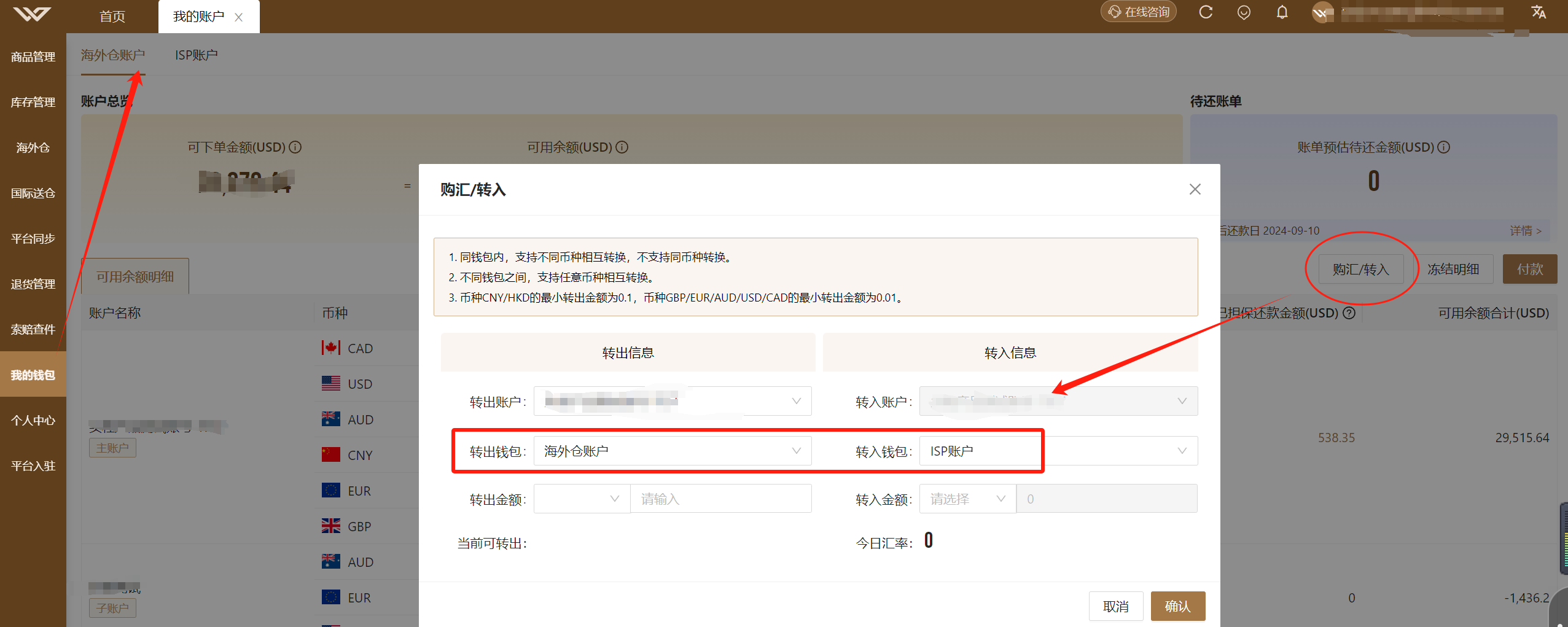
Task: Open 退货管理 in the sidebar
Action: [33, 284]
